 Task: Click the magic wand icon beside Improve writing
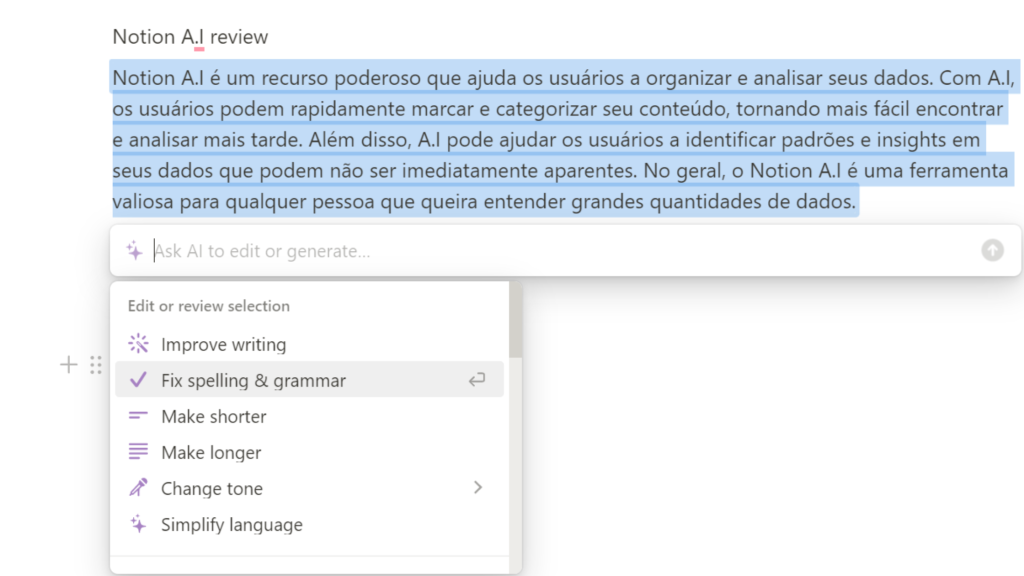[x=137, y=343]
